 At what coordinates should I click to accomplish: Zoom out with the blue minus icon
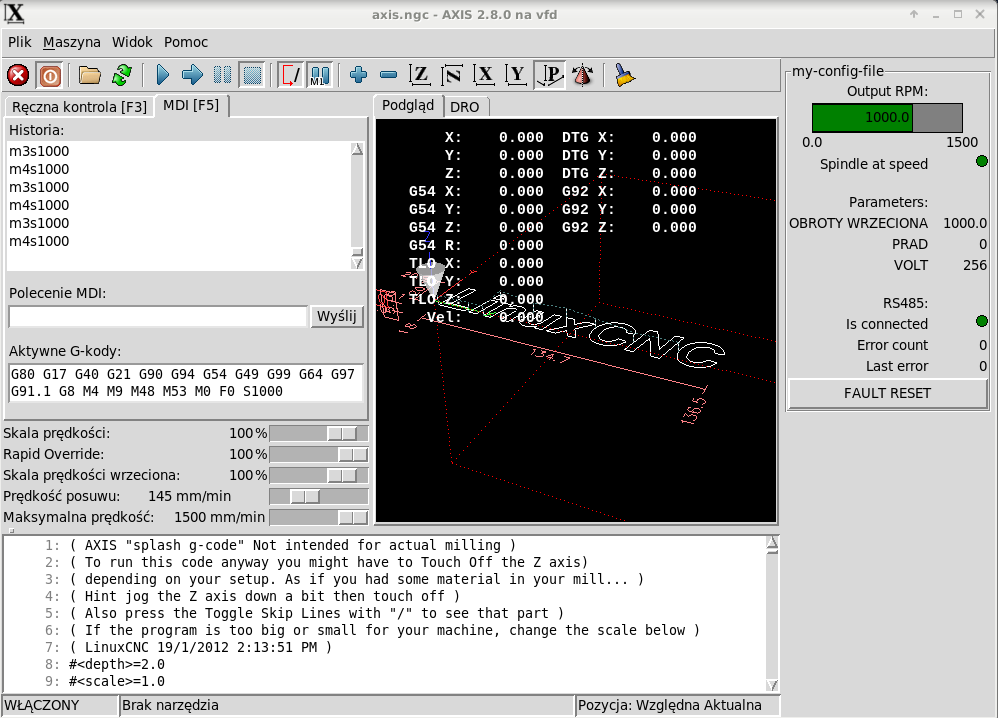click(388, 75)
